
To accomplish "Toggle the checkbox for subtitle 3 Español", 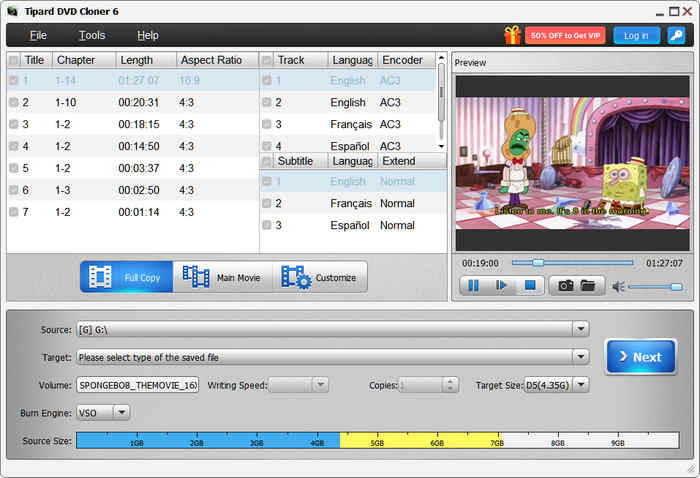I will click(267, 225).
